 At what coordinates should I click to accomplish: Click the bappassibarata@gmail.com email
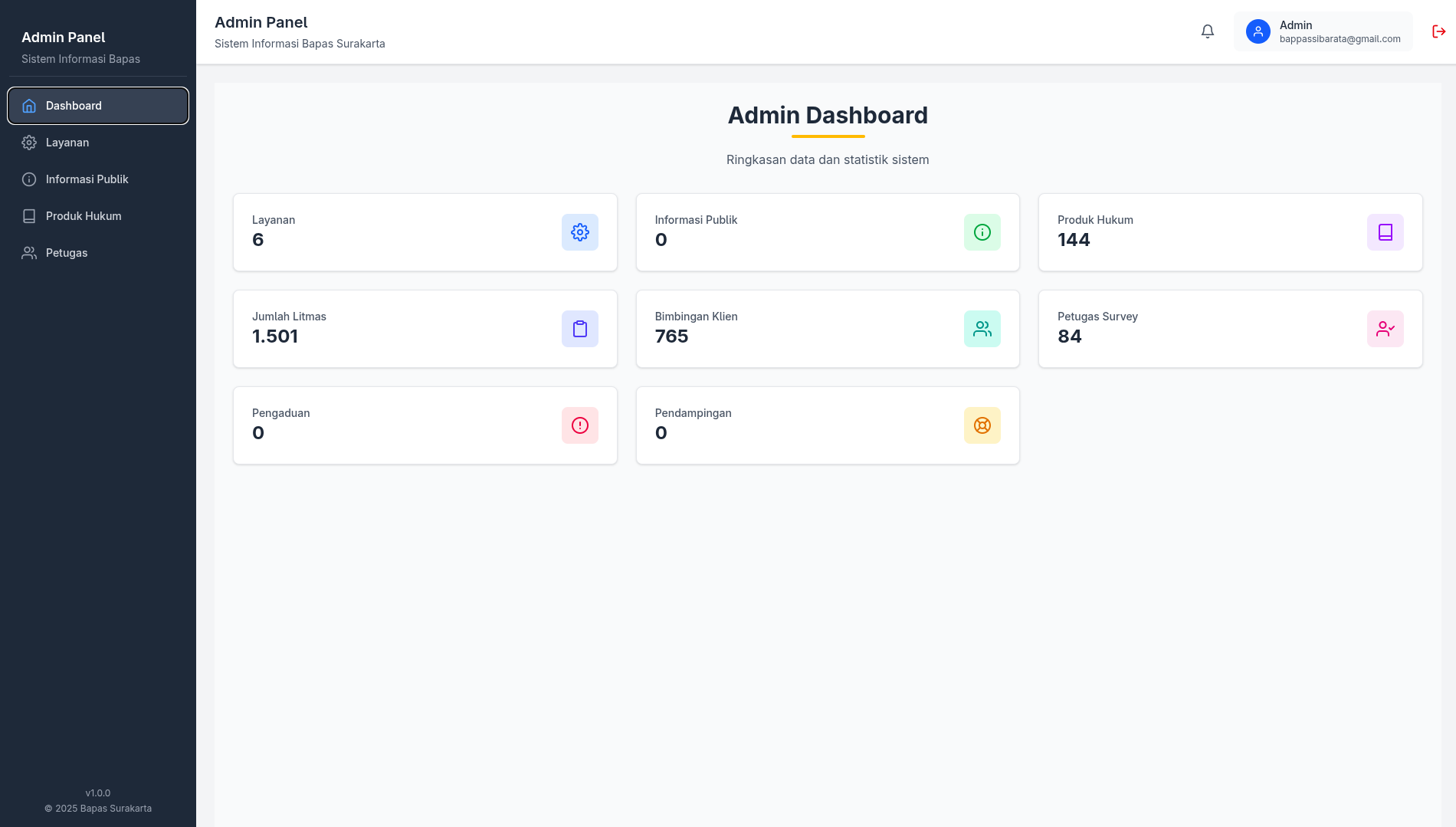(1340, 39)
